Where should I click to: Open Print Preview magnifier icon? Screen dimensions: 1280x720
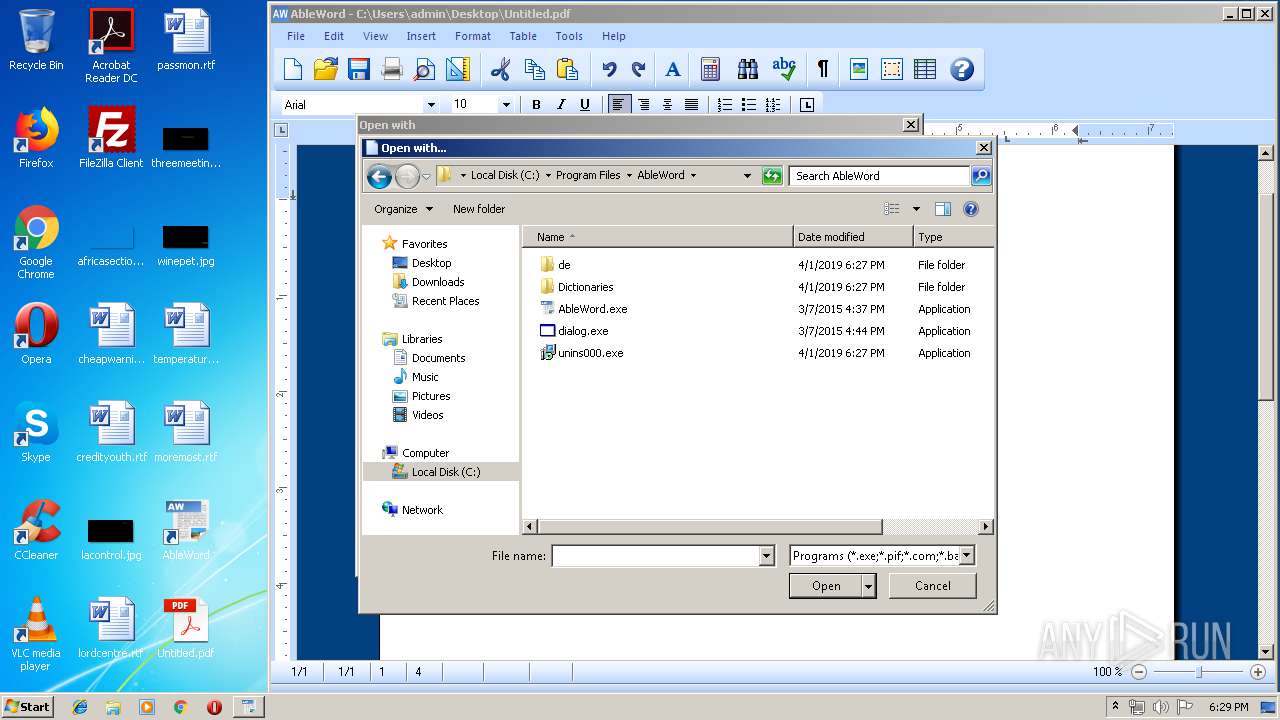click(x=425, y=69)
